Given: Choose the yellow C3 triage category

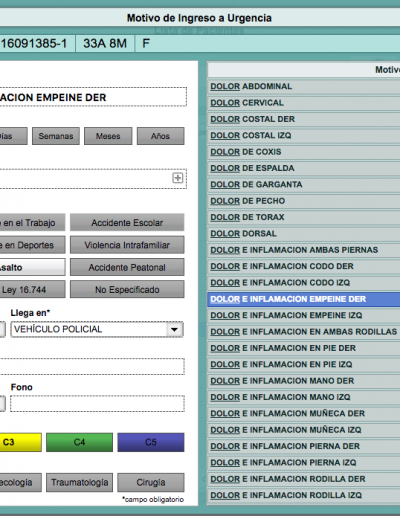Looking at the screenshot, I should click(x=20, y=442).
